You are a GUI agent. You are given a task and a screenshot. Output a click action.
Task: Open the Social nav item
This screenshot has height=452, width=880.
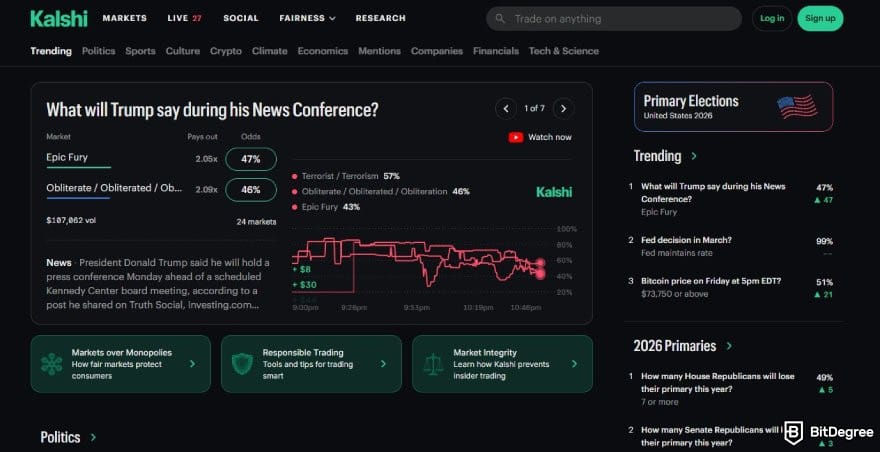241,18
